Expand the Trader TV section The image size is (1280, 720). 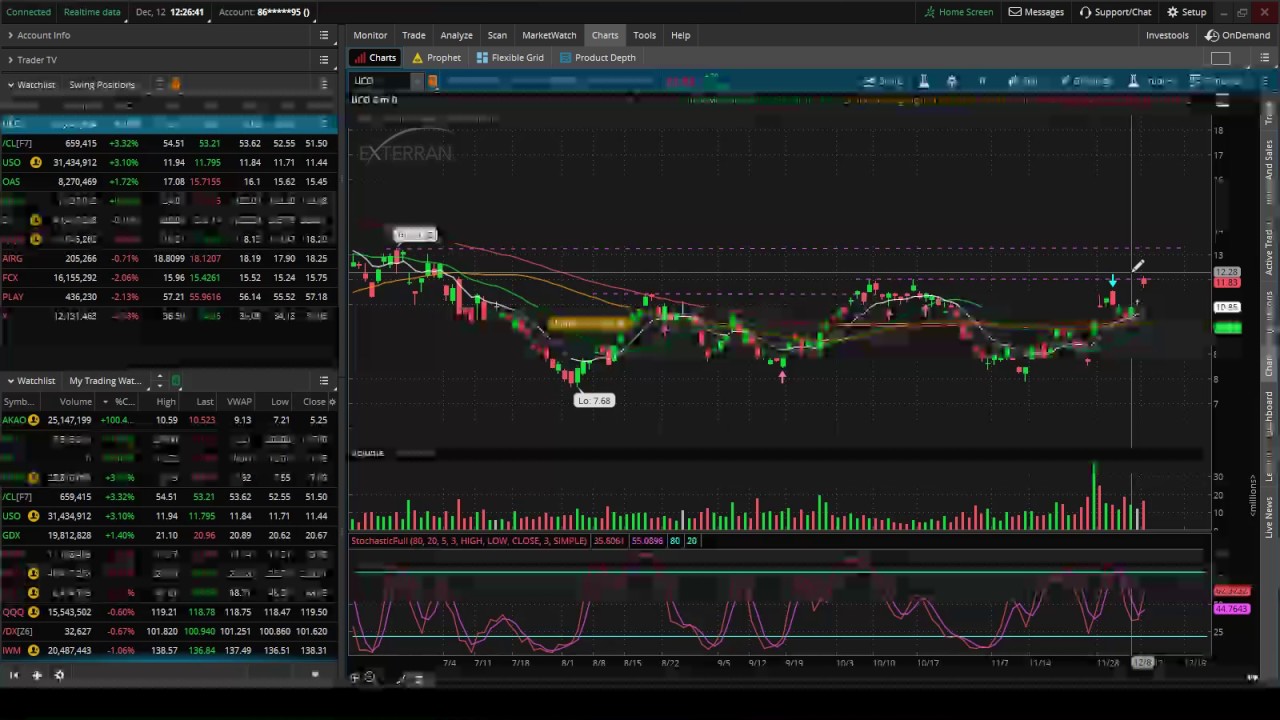tap(10, 60)
